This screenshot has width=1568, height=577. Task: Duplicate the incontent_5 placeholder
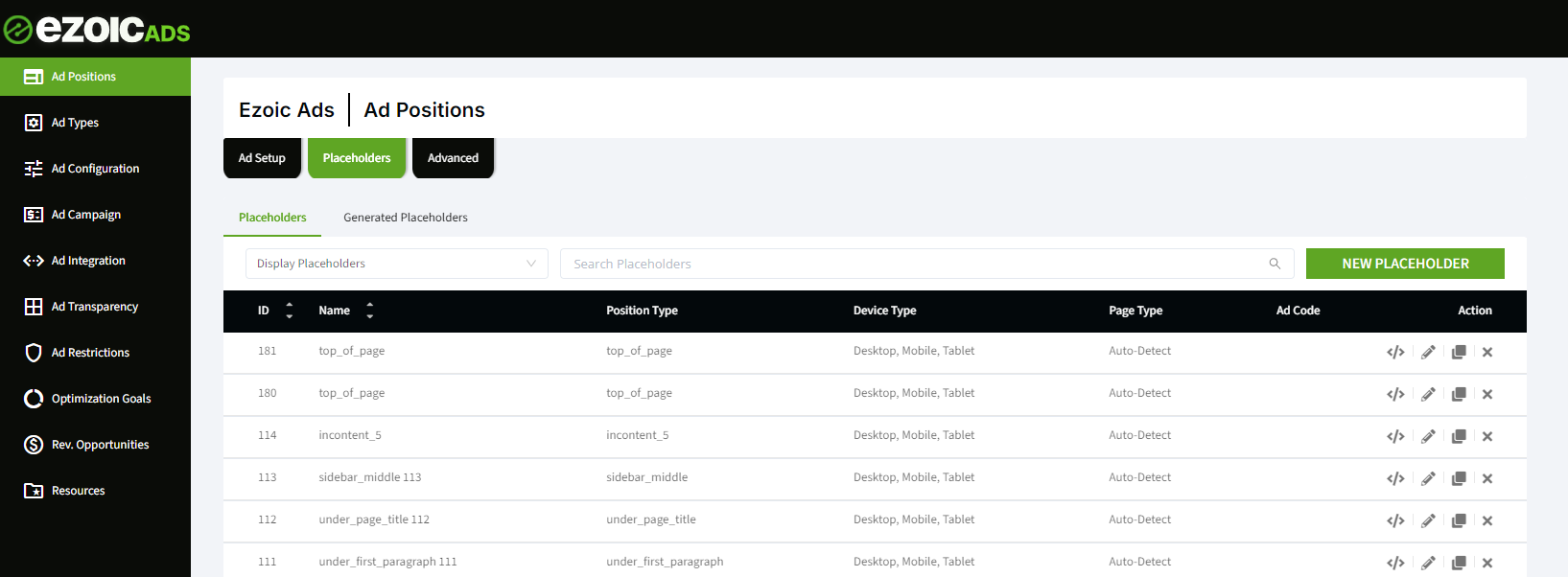[x=1459, y=436]
